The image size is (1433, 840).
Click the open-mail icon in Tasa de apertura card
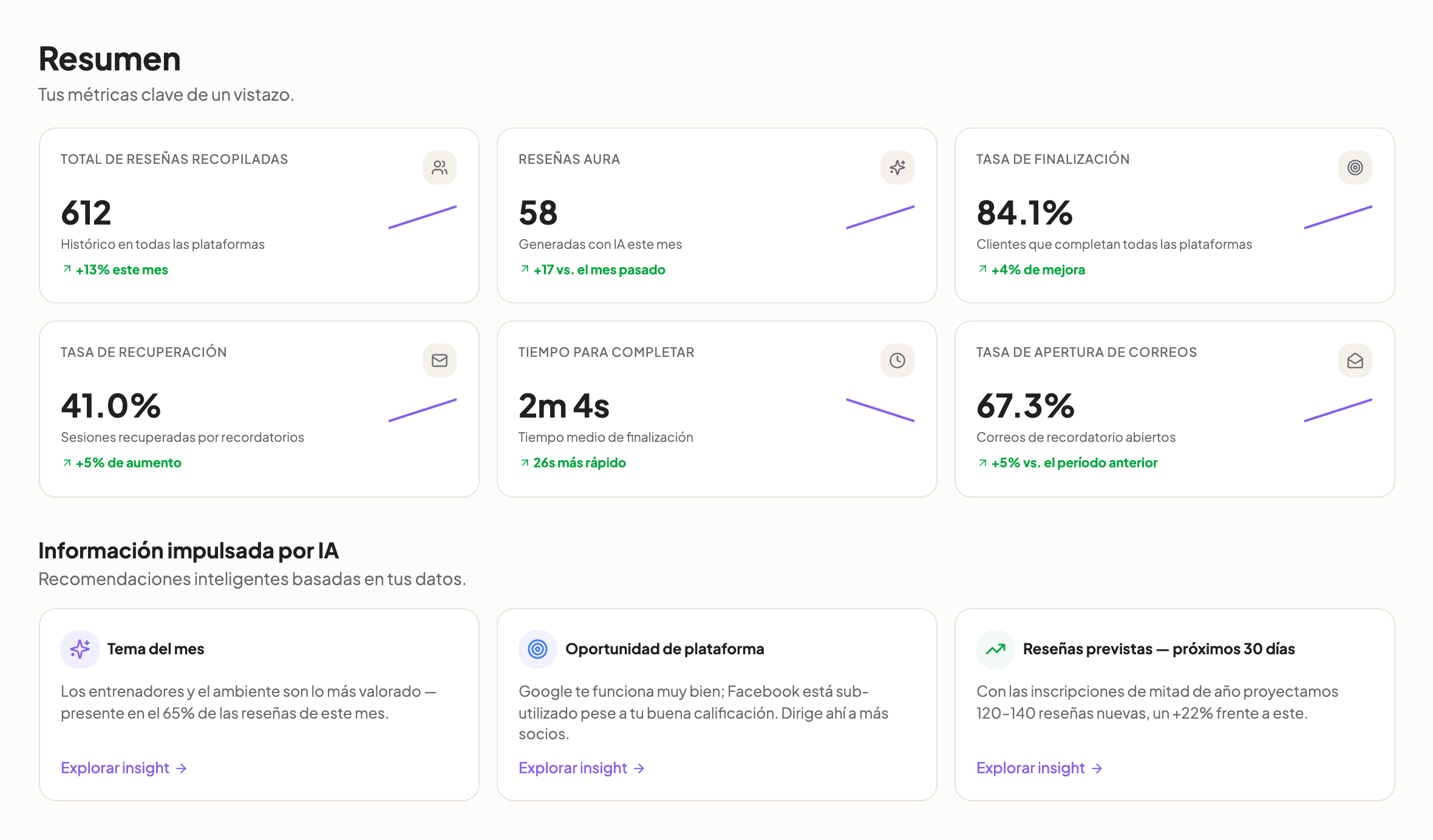coord(1355,361)
